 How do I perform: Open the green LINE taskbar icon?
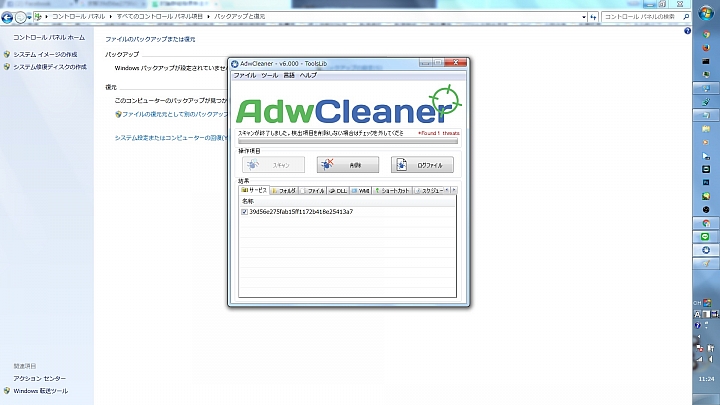(706, 236)
